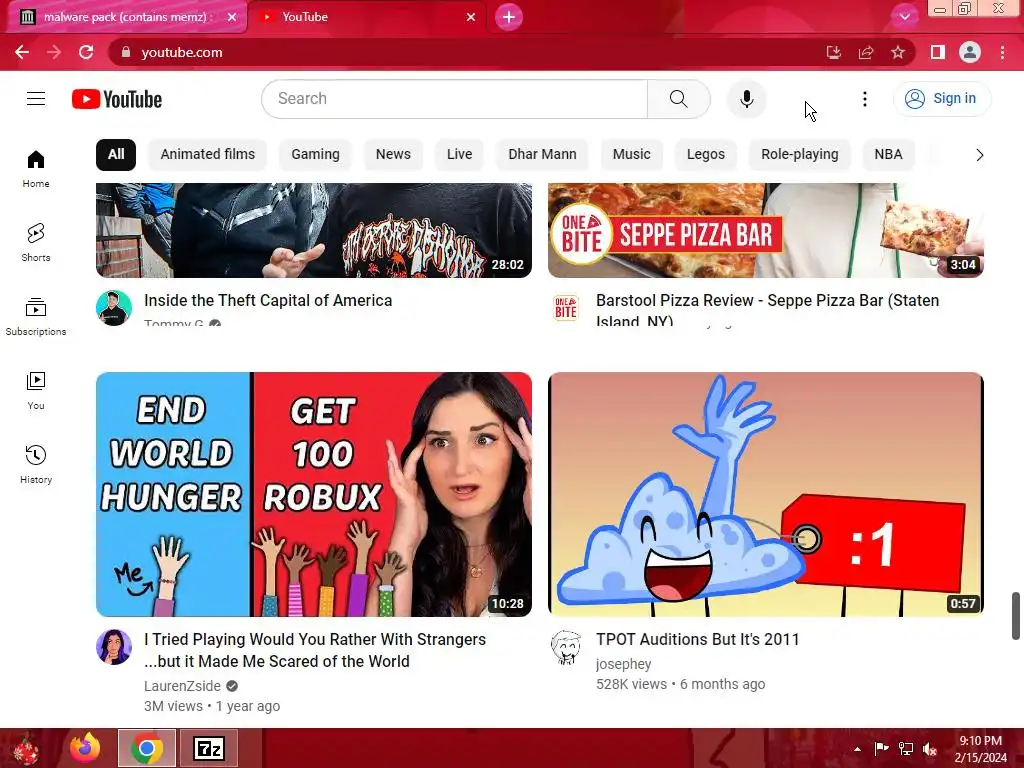
Task: Select the Music filter chip
Action: pyautogui.click(x=632, y=155)
